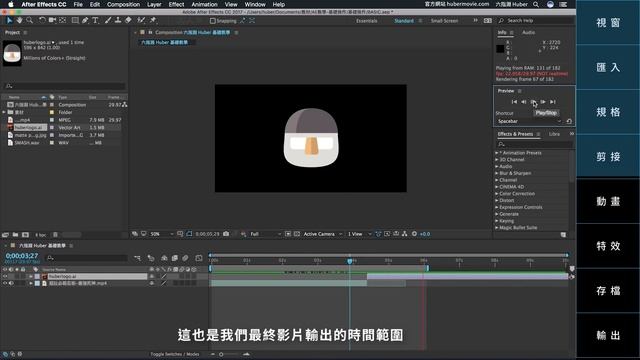Expand the Animation Presets category
Viewport: 640px width, 360px height.
click(x=497, y=153)
